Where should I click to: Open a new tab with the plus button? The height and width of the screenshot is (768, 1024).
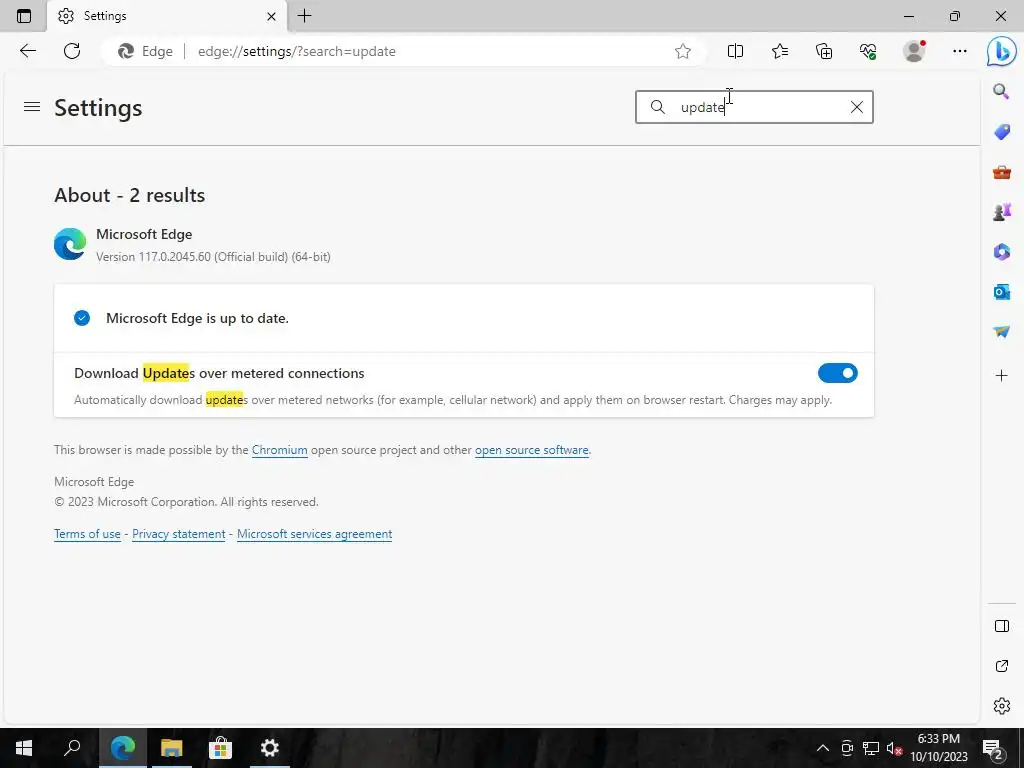point(304,16)
